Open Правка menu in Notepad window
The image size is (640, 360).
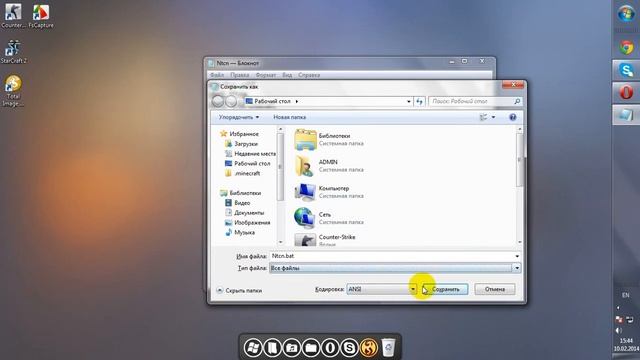tap(240, 75)
